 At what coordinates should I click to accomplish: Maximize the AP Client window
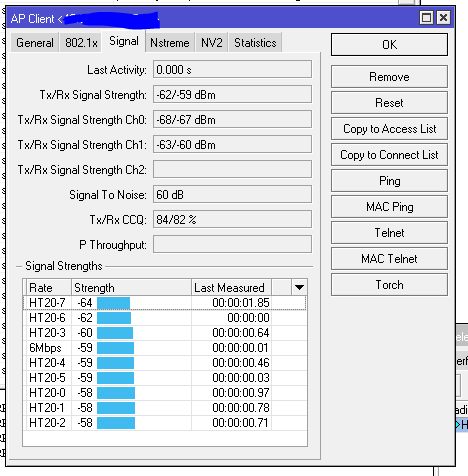click(x=426, y=17)
